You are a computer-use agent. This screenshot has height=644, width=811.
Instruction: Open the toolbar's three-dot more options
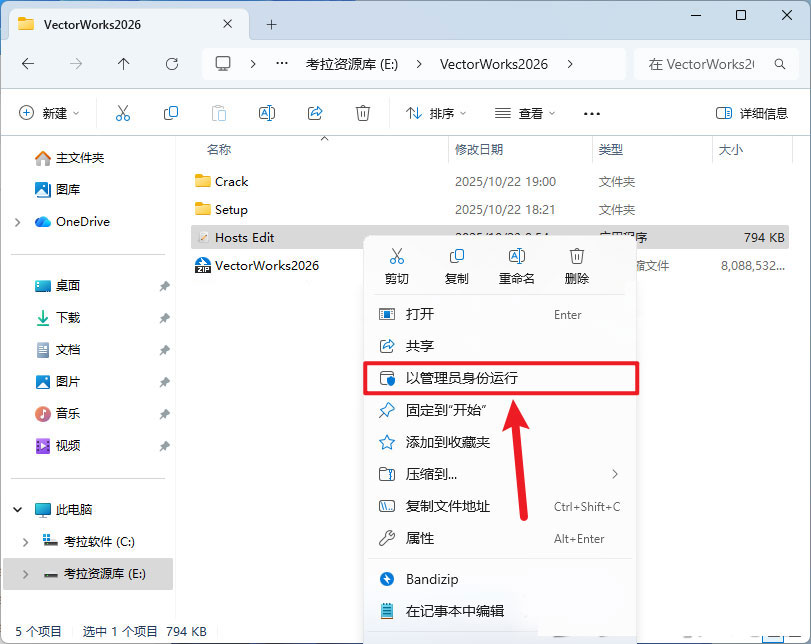592,113
